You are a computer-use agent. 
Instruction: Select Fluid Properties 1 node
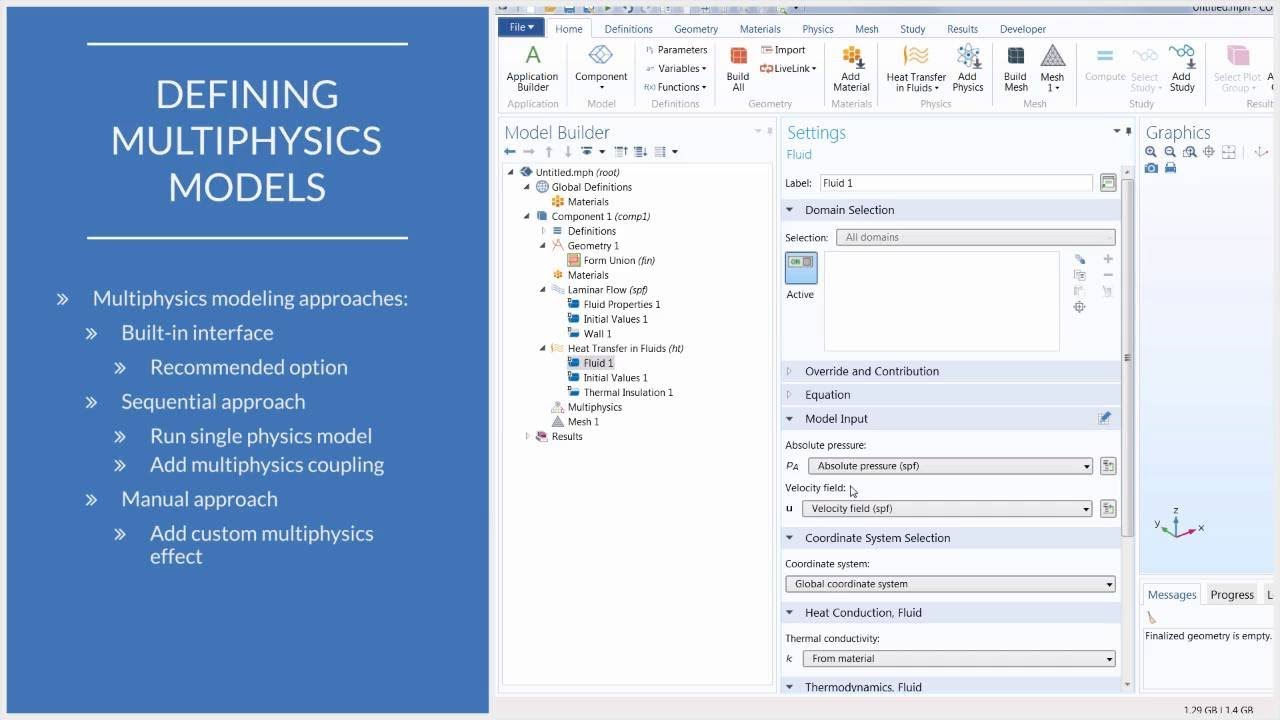point(622,305)
